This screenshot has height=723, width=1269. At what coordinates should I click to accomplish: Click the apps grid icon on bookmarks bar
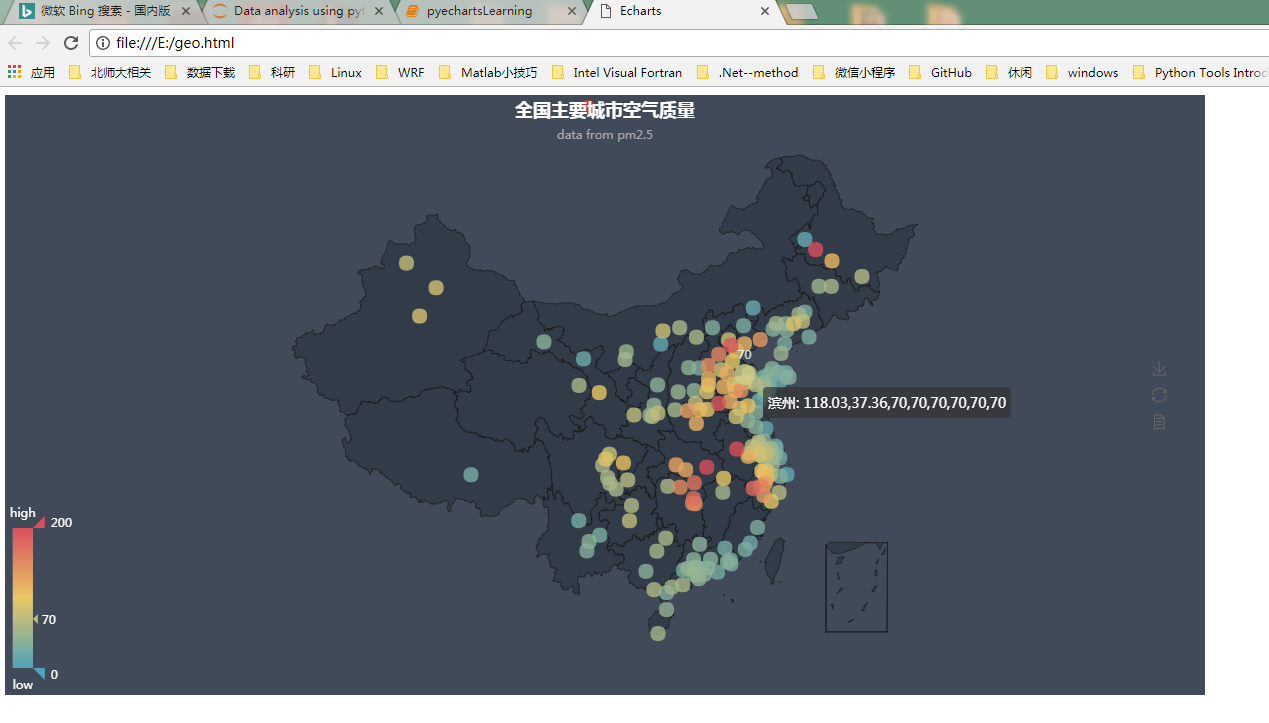pos(14,71)
